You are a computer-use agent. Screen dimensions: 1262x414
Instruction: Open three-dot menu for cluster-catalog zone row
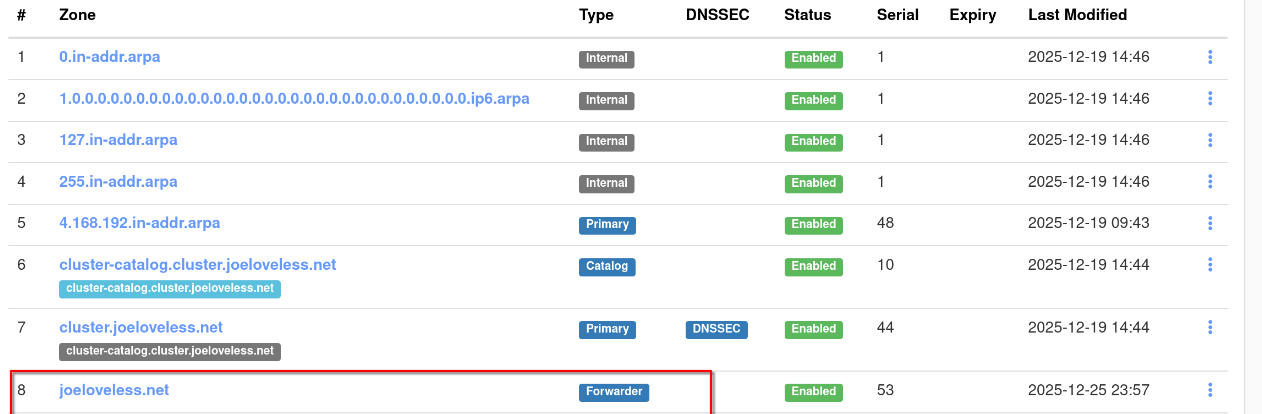[1210, 265]
